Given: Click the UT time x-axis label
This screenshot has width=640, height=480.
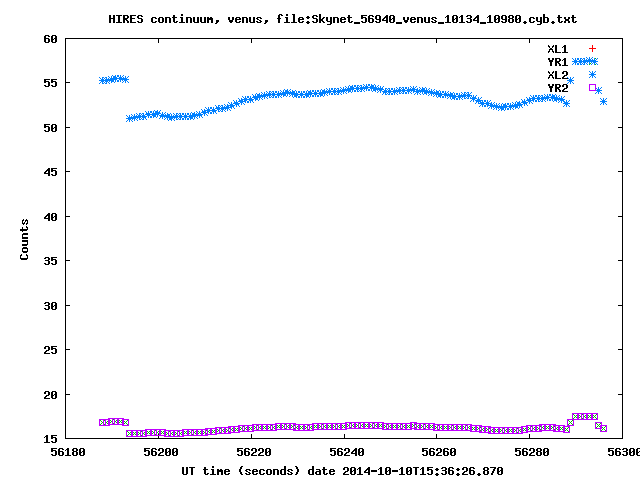Looking at the screenshot, I should [342, 471].
